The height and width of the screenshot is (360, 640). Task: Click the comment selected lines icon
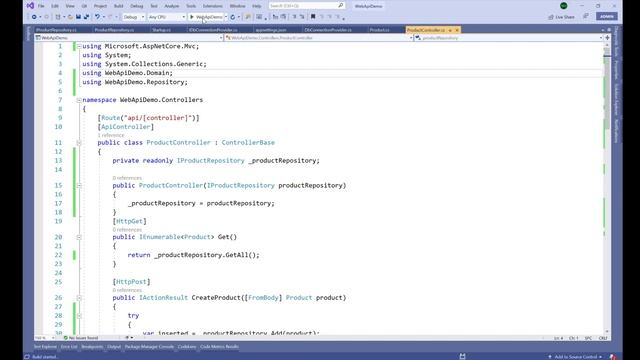click(x=294, y=17)
